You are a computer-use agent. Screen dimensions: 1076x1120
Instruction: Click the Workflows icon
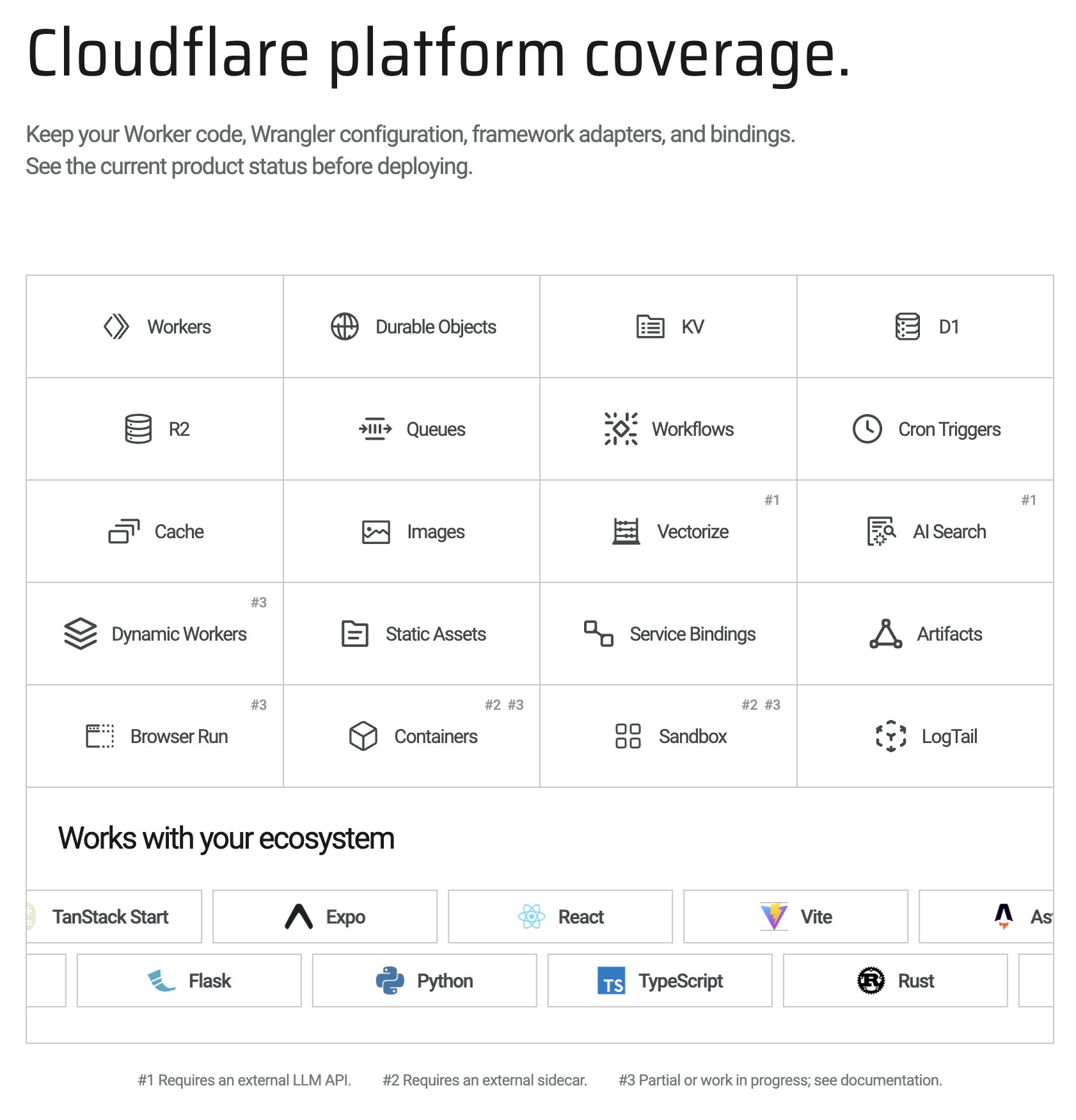[x=621, y=429]
